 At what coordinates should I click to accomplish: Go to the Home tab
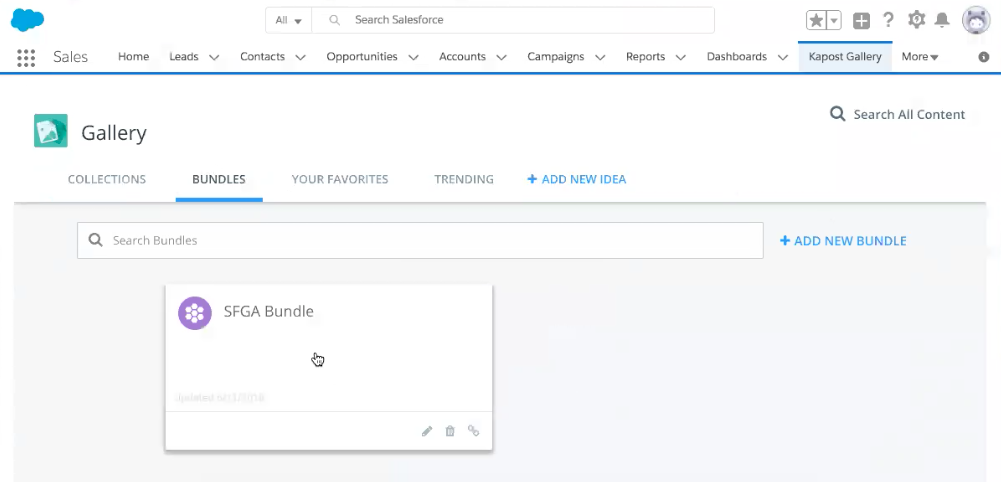click(x=133, y=57)
